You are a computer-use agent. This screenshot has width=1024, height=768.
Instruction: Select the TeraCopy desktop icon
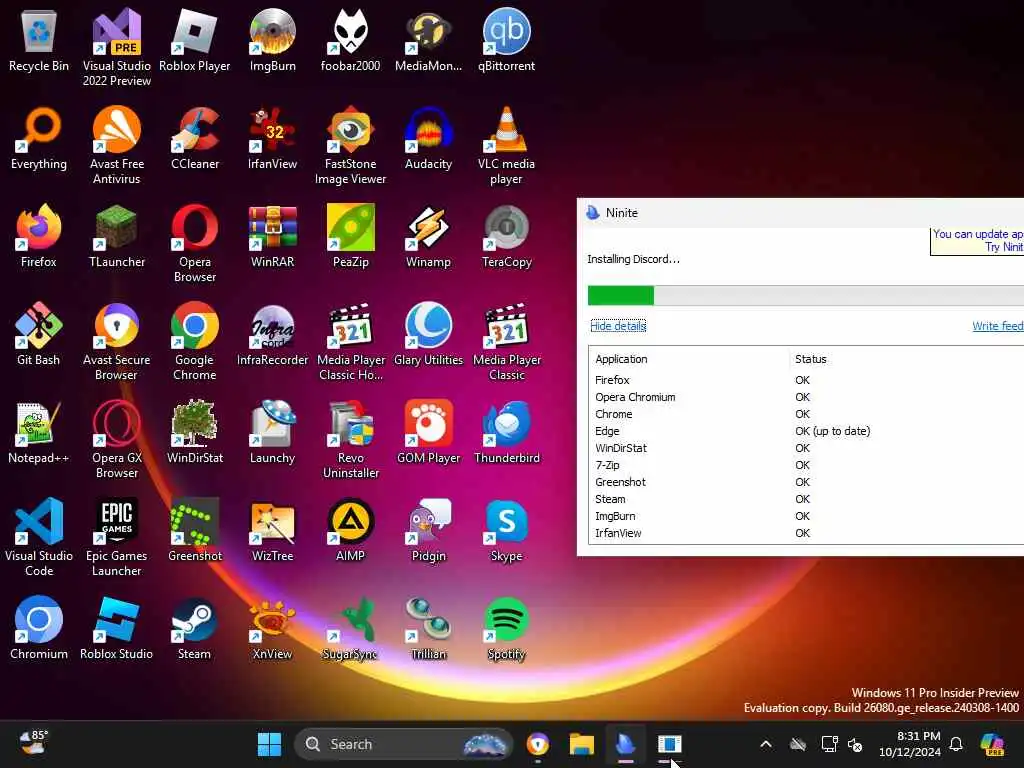(x=506, y=236)
